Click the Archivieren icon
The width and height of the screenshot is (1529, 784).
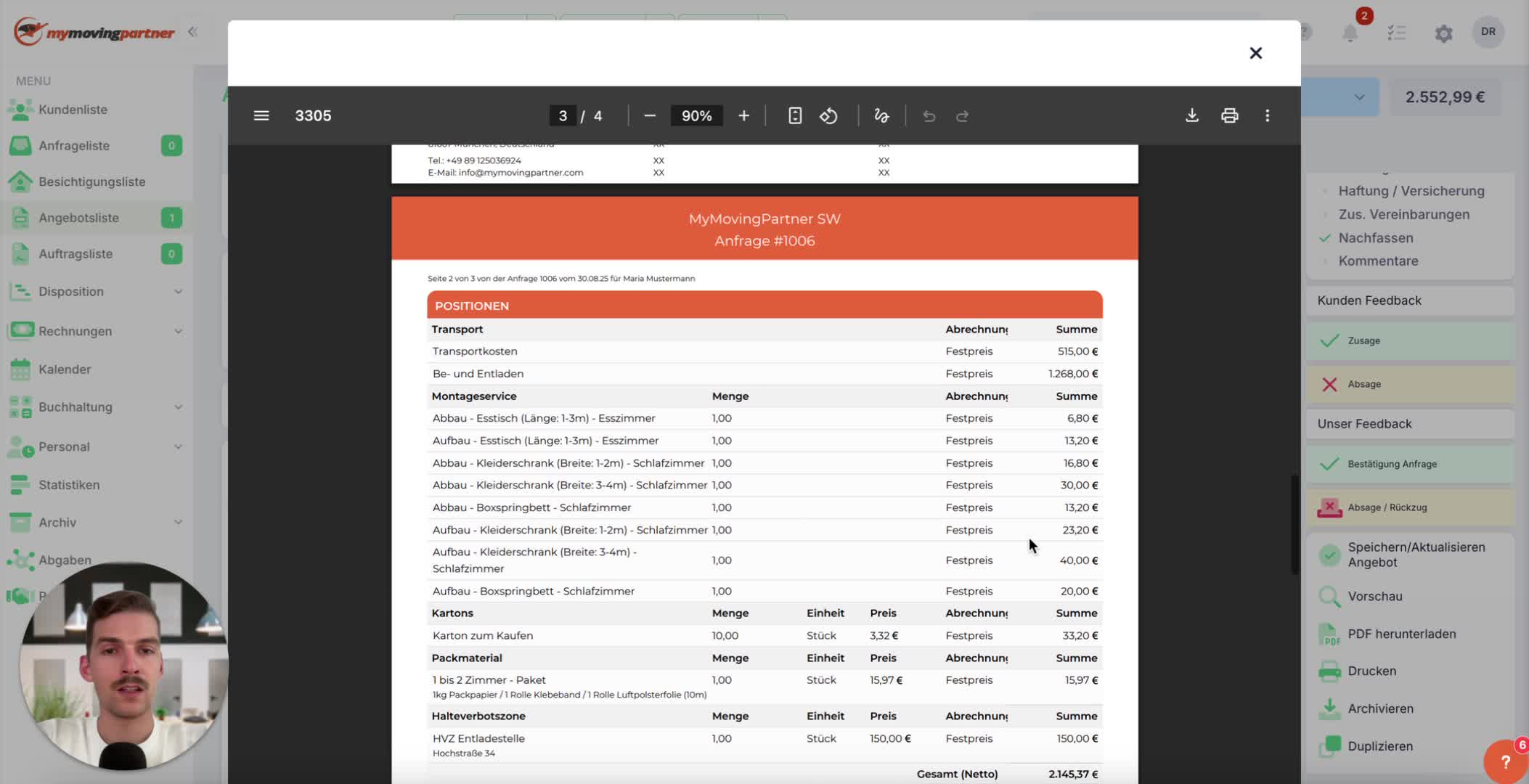coord(1329,709)
